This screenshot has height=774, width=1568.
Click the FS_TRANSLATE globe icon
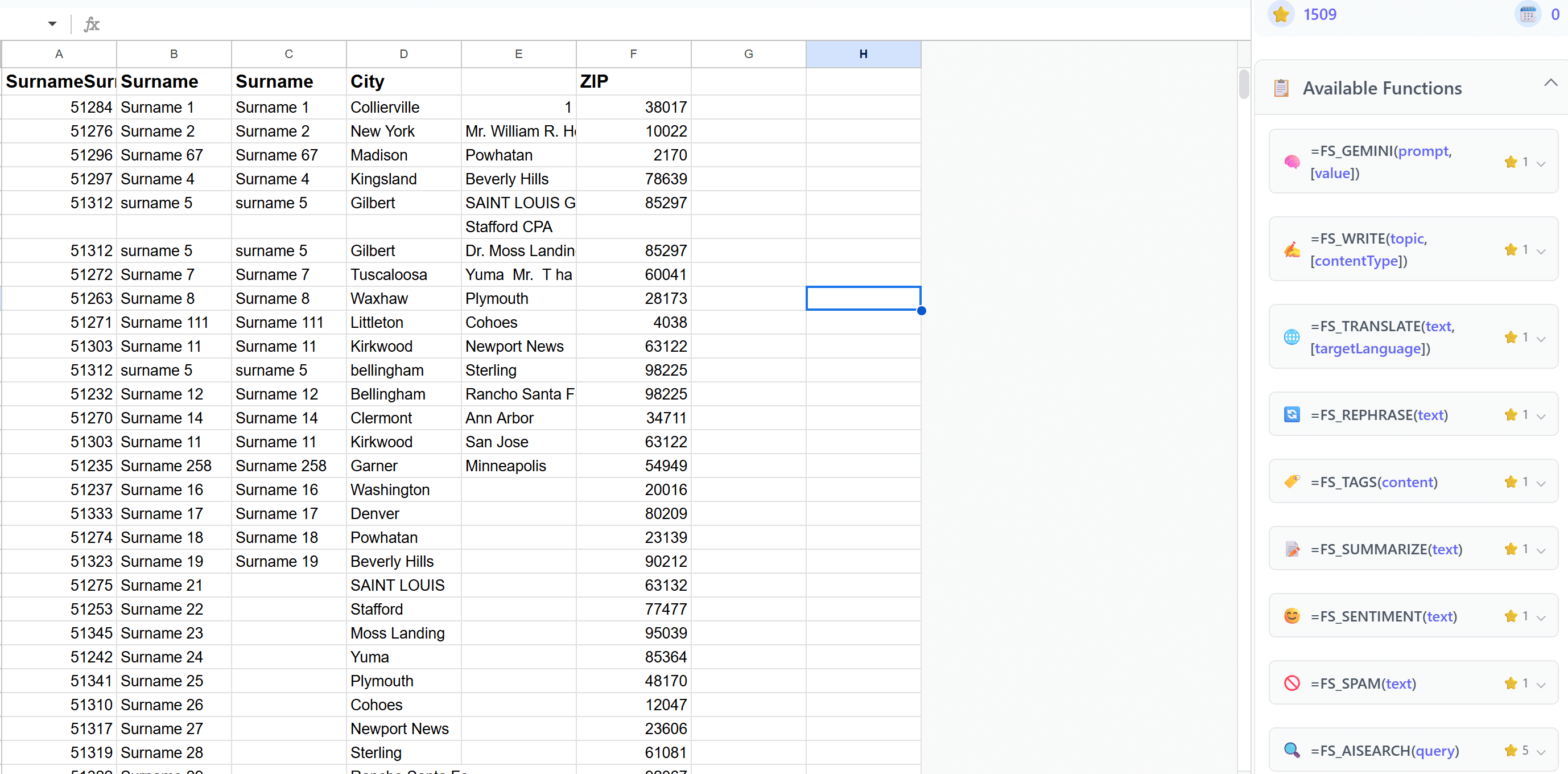tap(1292, 337)
